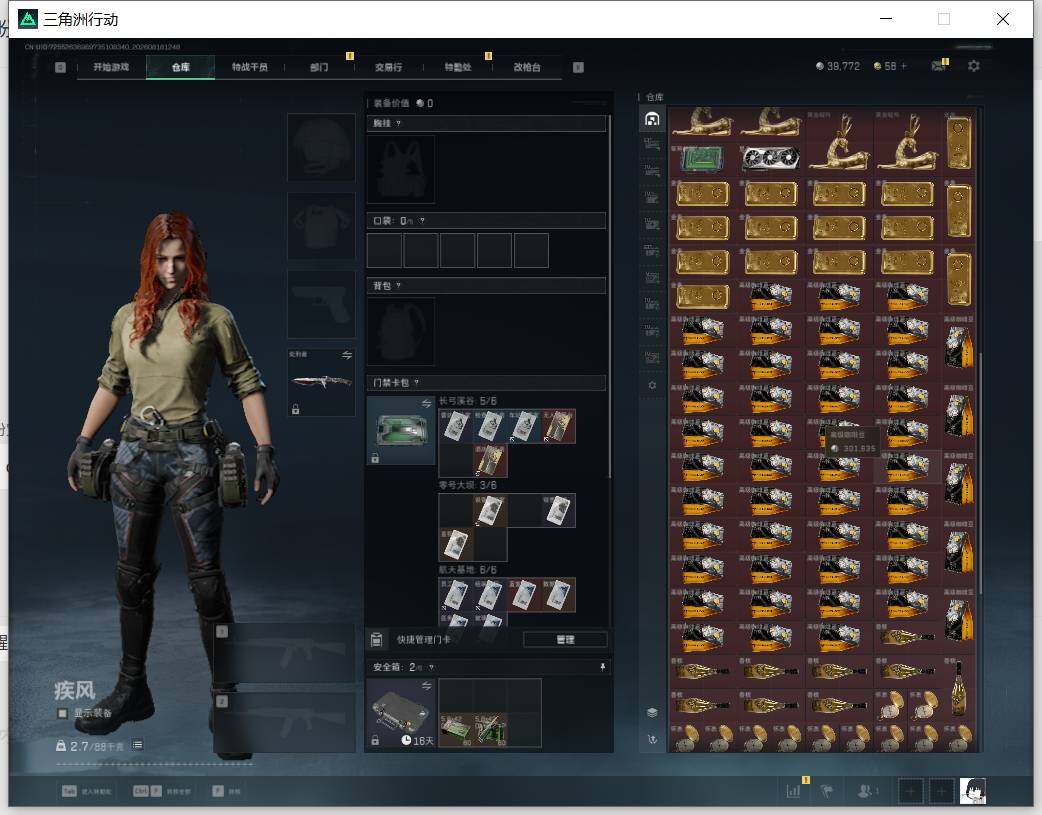This screenshot has width=1042, height=815.
Task: Open the 开始游戏 tab
Action: pyautogui.click(x=111, y=67)
